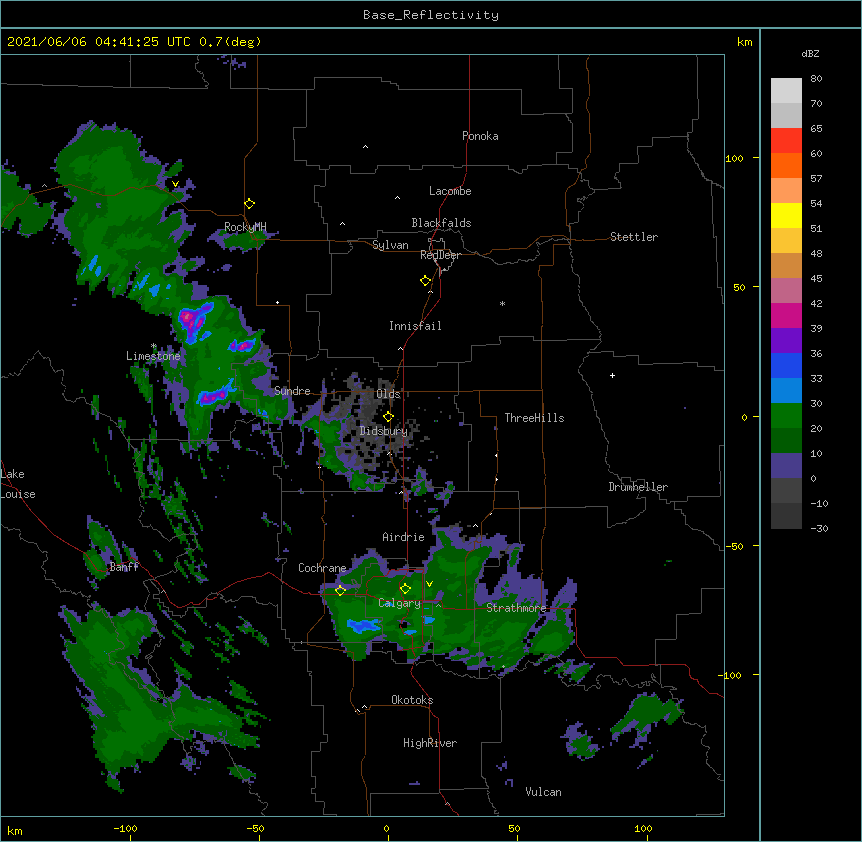862x842 pixels.
Task: Click the ThreeHills label
Action: (534, 418)
